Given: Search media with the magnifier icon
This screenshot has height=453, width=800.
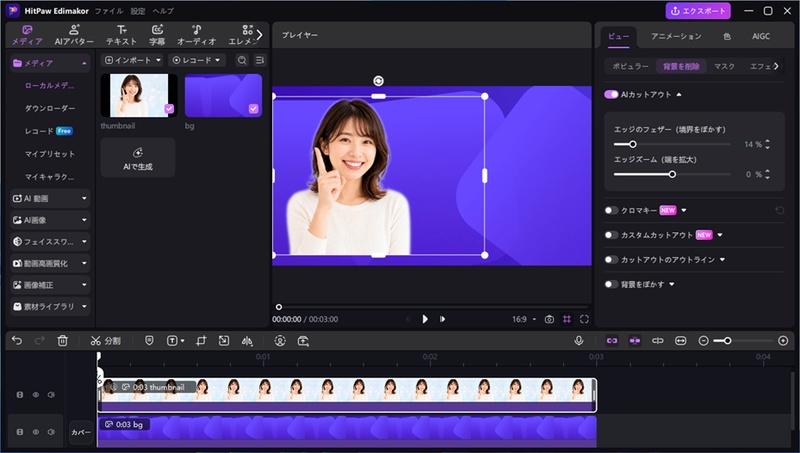Looking at the screenshot, I should click(242, 60).
